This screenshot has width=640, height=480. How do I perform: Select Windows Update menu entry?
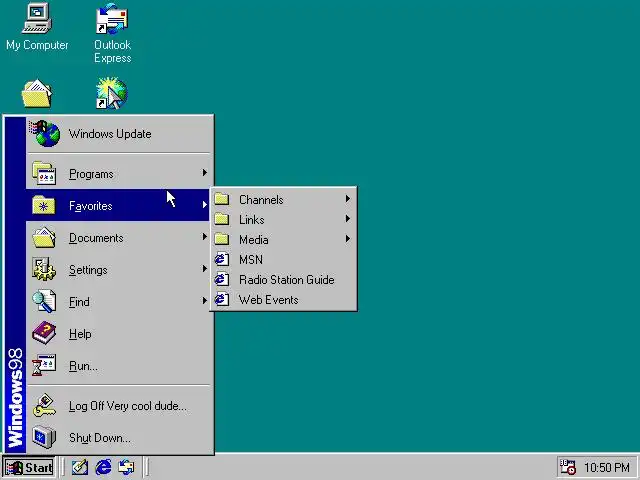point(118,134)
